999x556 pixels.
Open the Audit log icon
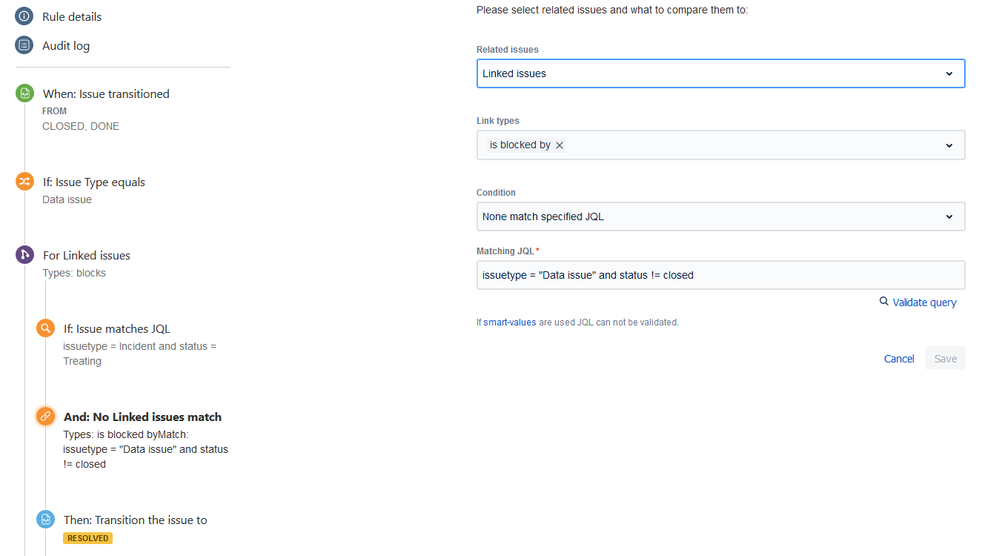click(x=24, y=45)
